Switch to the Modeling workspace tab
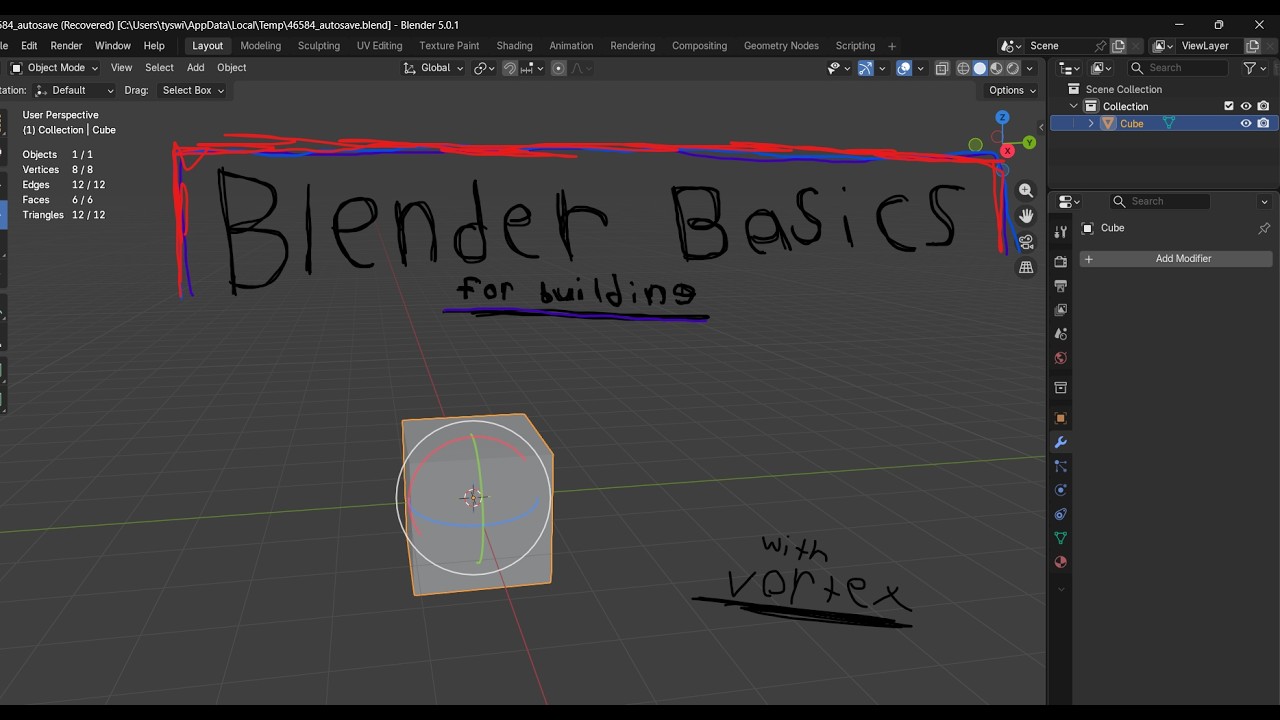 click(x=261, y=46)
